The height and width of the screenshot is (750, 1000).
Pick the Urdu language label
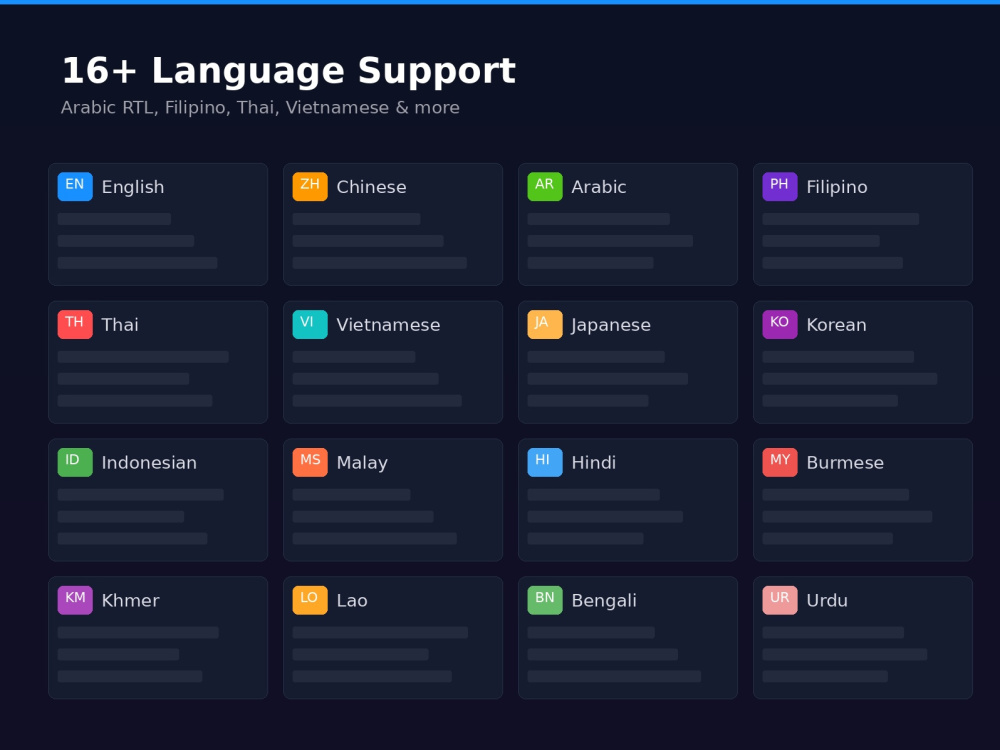pos(827,601)
